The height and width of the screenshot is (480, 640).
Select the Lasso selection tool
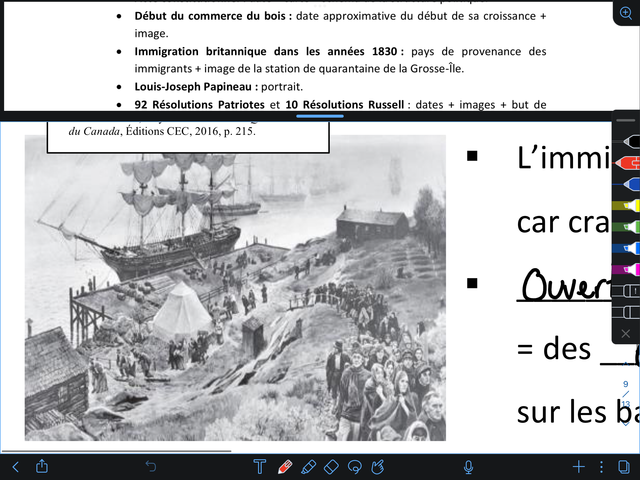(355, 467)
